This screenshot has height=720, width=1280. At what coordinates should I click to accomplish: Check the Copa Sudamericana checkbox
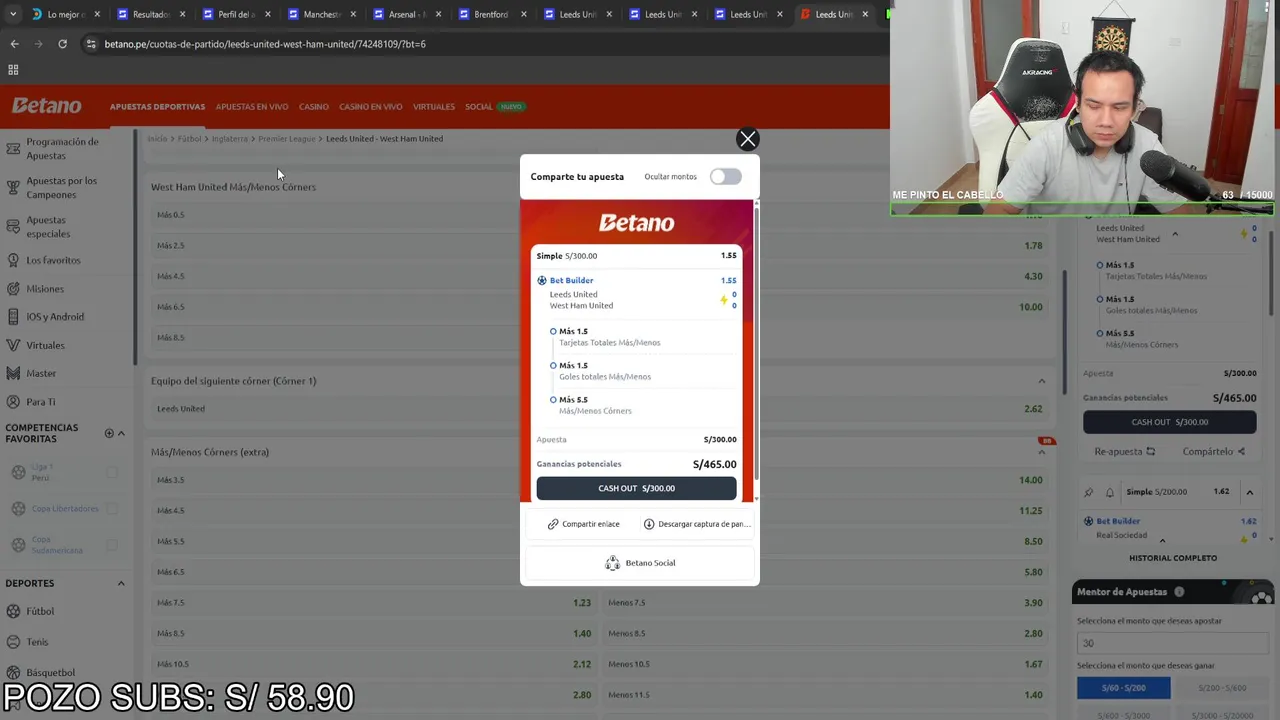point(112,545)
